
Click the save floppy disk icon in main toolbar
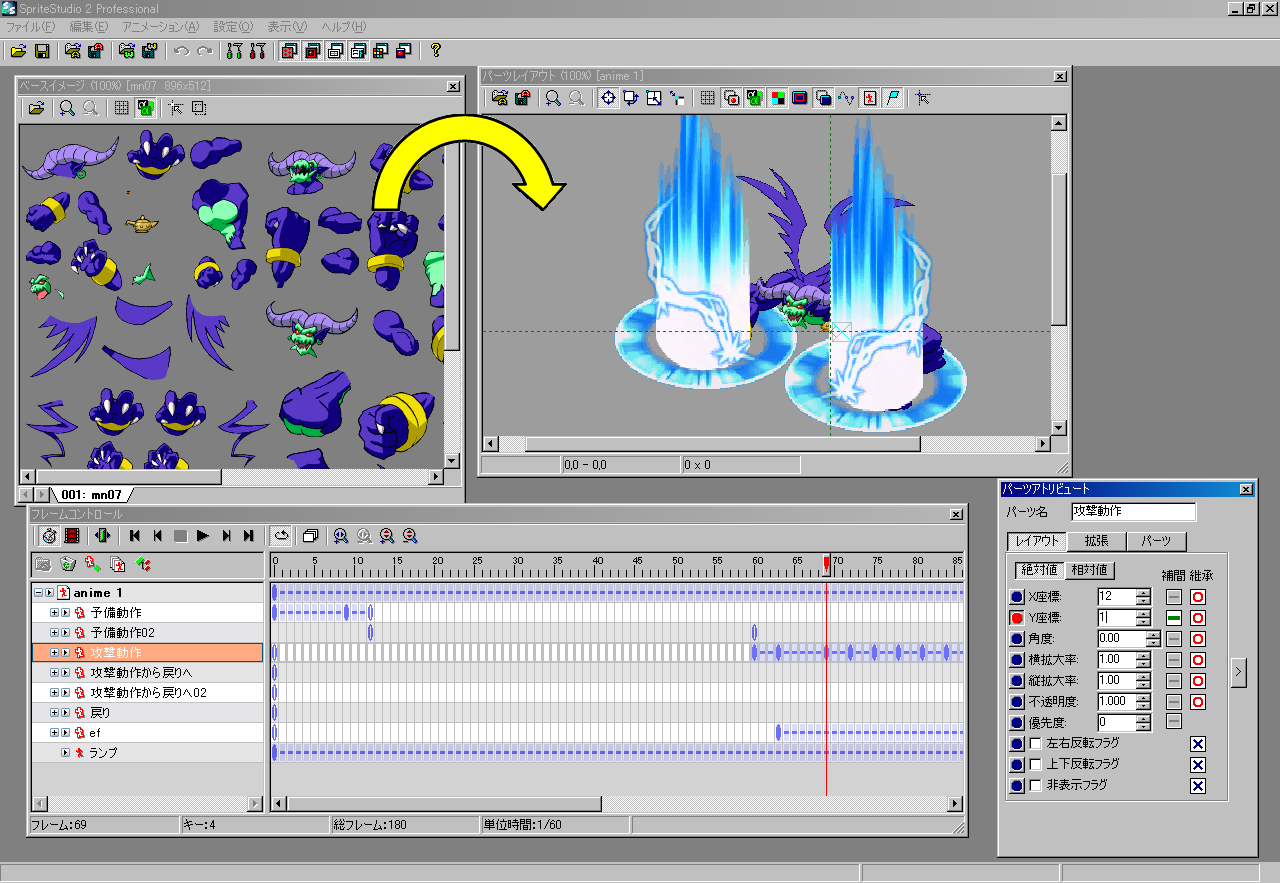point(42,50)
